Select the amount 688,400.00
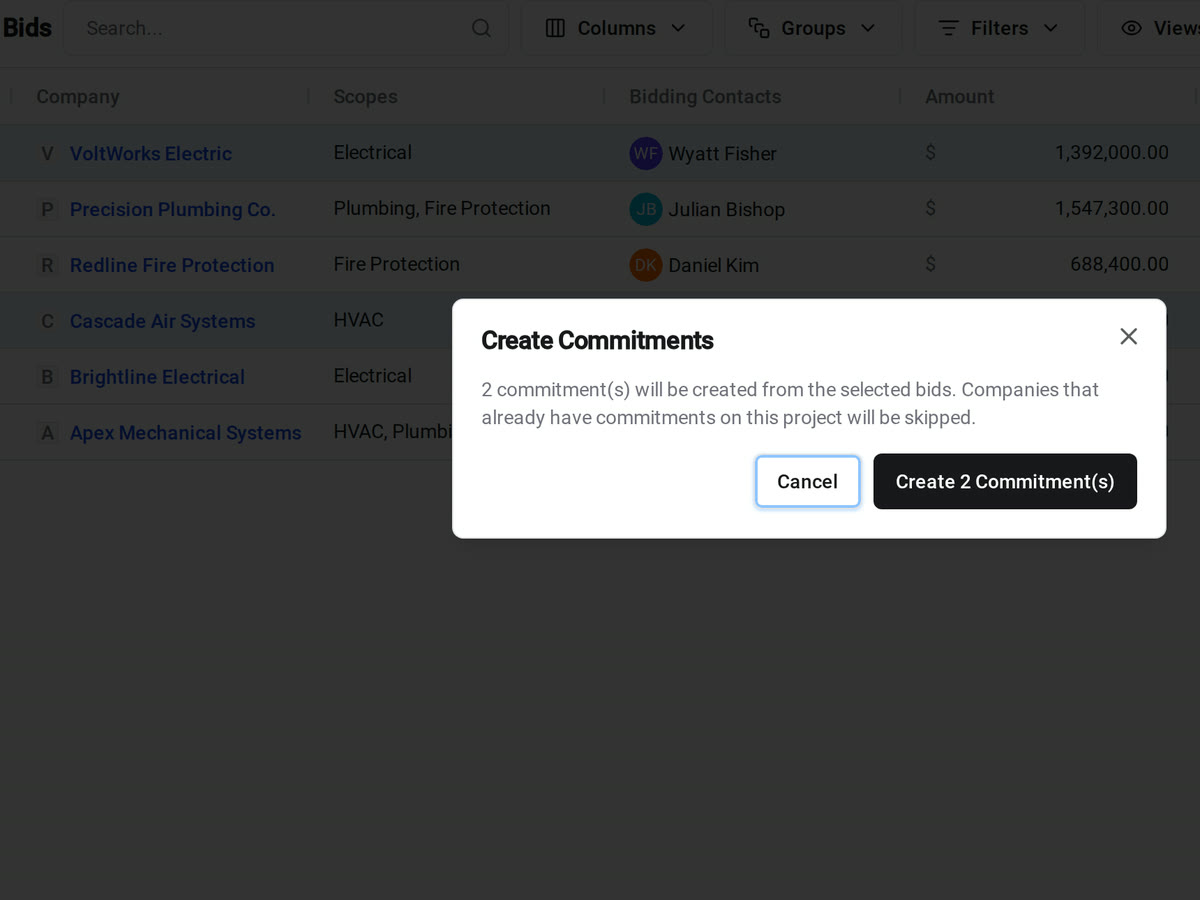 tap(1119, 265)
